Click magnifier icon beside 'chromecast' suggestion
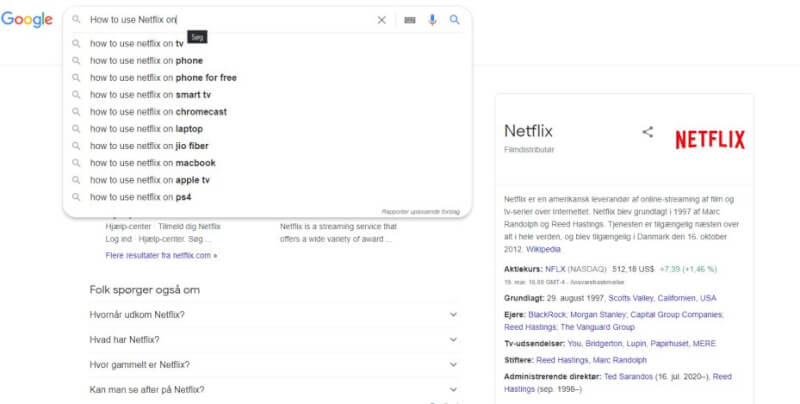 [x=76, y=112]
